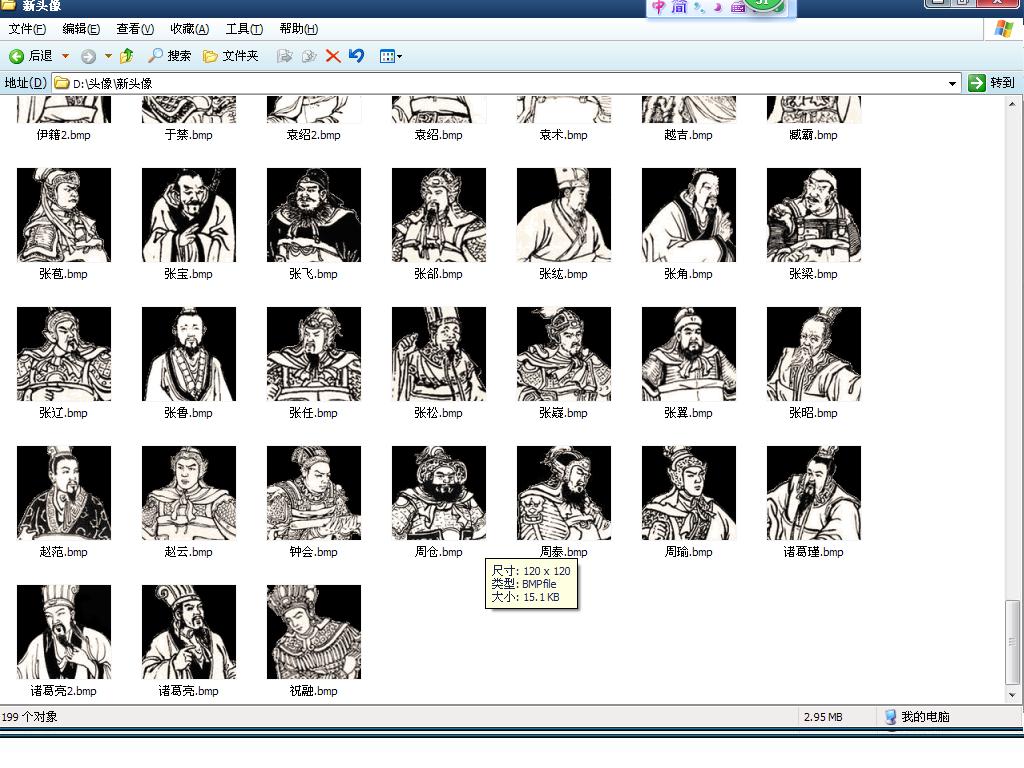1024x768 pixels.
Task: Click the Move To folder icon
Action: [x=284, y=56]
